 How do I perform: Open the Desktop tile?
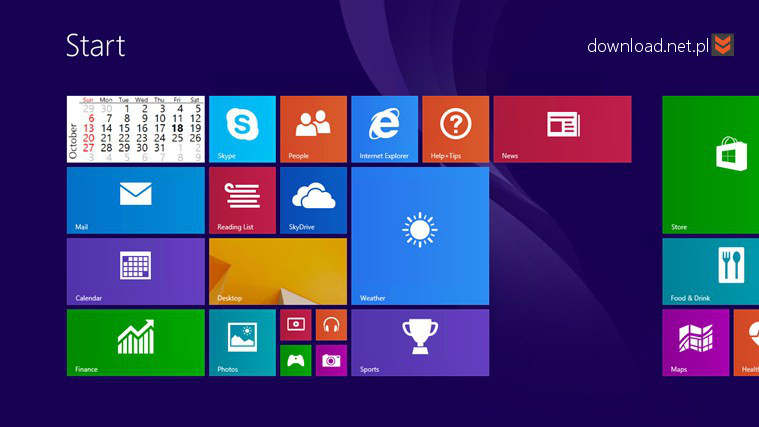coord(278,272)
